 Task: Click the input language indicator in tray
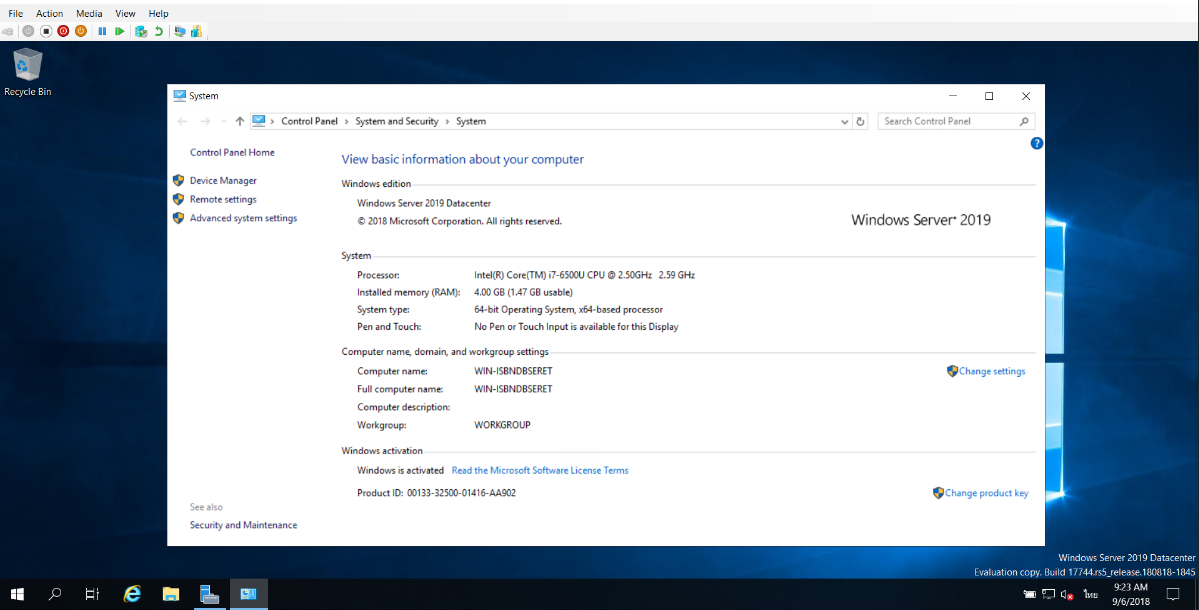(1090, 595)
